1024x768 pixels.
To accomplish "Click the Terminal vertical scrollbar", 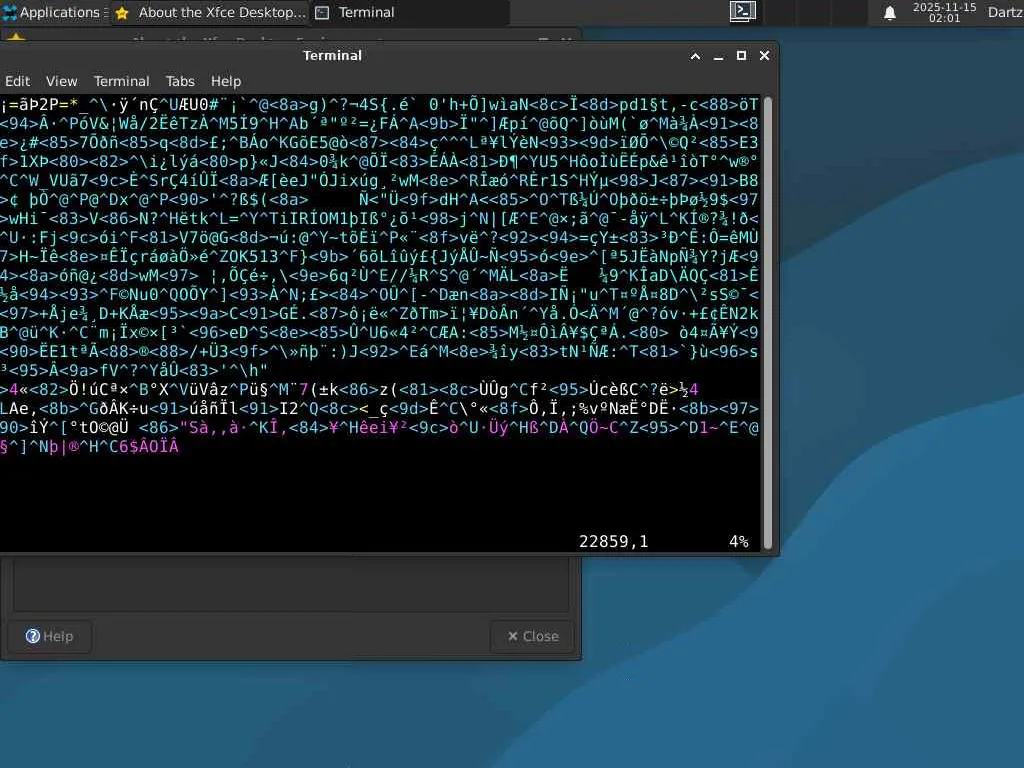I will 768,323.
